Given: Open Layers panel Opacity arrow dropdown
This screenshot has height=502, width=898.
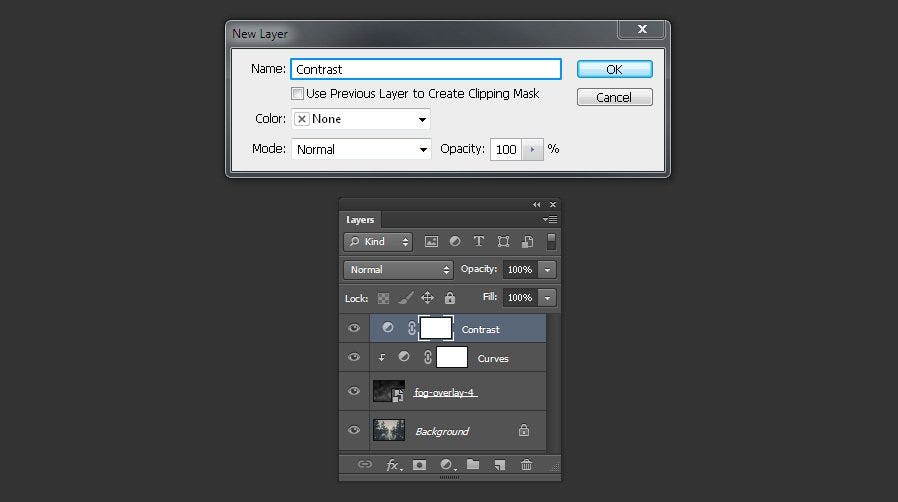Looking at the screenshot, I should click(548, 270).
